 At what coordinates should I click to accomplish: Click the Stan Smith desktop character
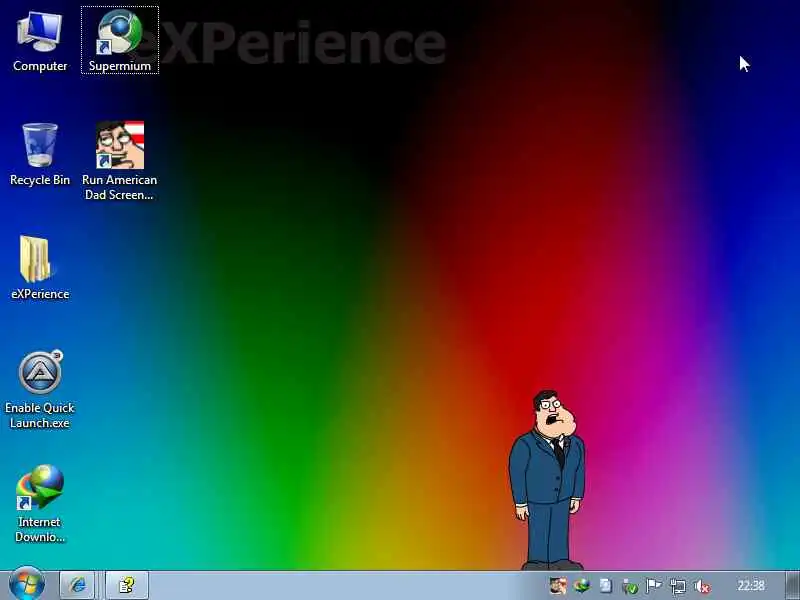click(x=547, y=480)
